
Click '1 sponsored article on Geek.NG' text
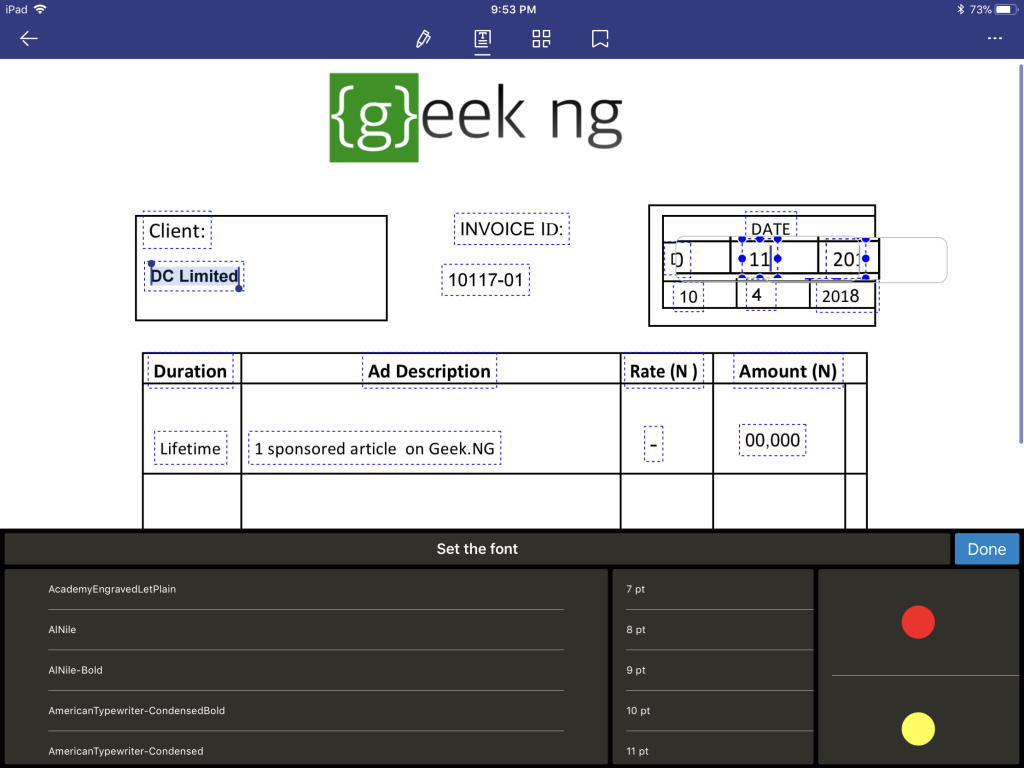pos(374,448)
